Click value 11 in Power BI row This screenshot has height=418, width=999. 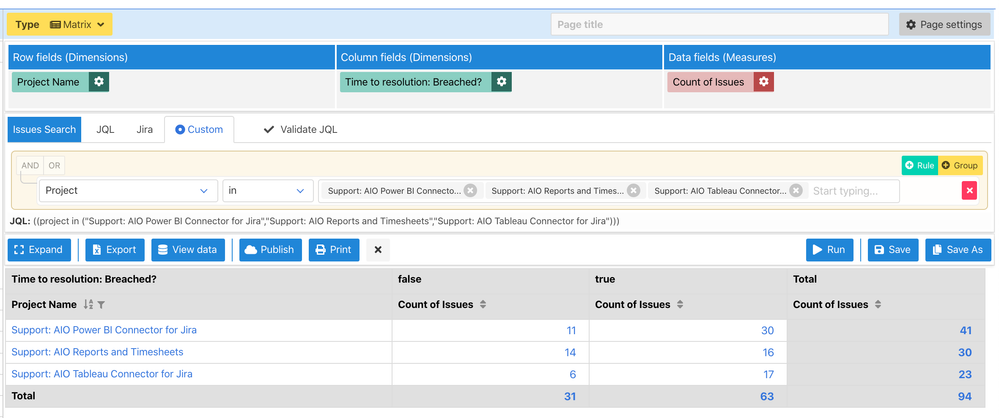pos(571,331)
